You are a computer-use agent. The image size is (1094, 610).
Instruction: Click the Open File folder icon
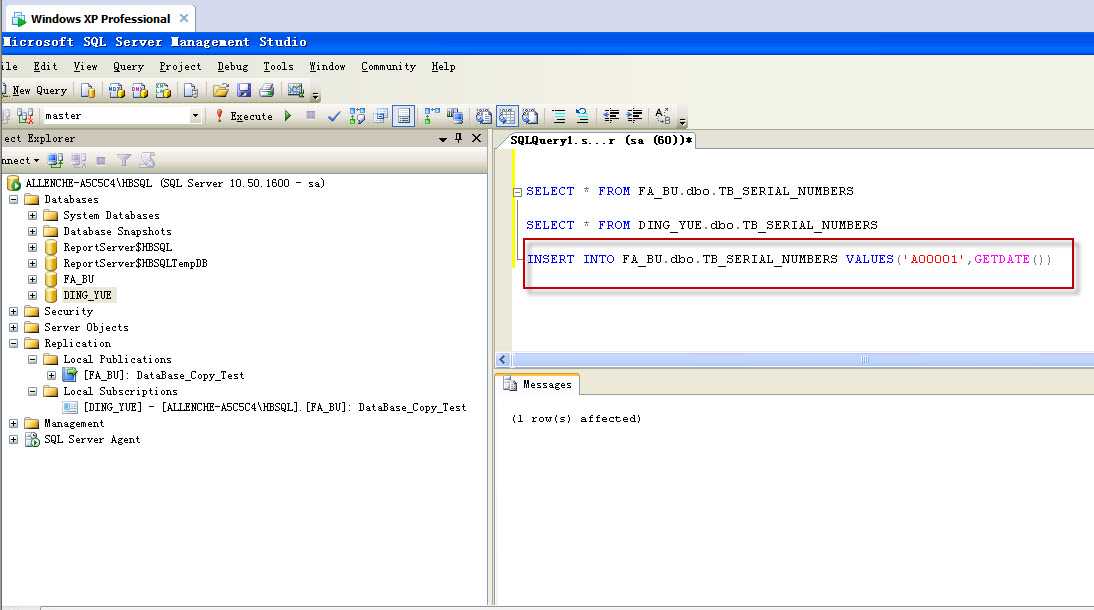pos(220,91)
